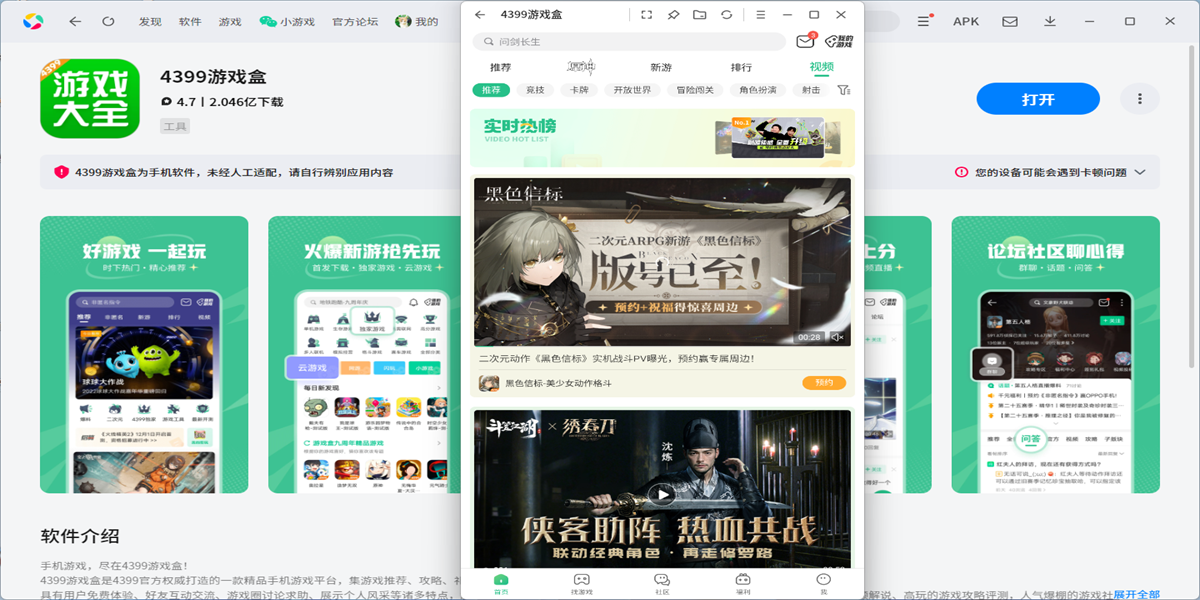
Task: Open the 找游戏 bottom navigation icon
Action: point(581,583)
